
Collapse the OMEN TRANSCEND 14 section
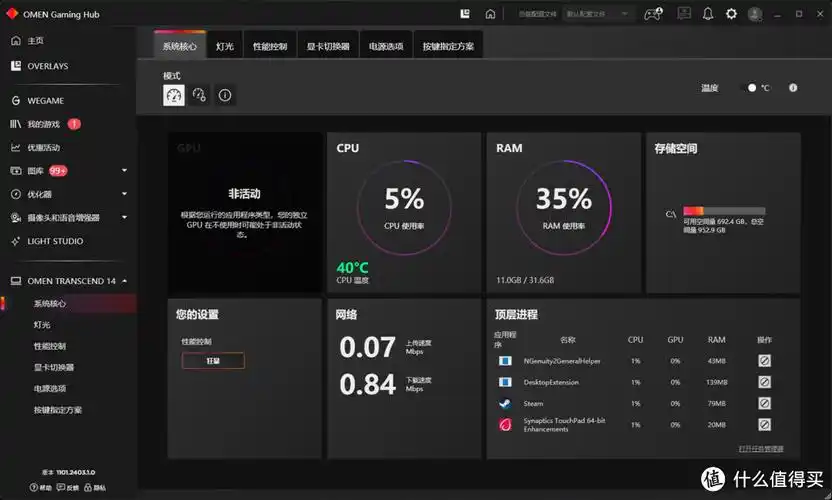coord(124,281)
